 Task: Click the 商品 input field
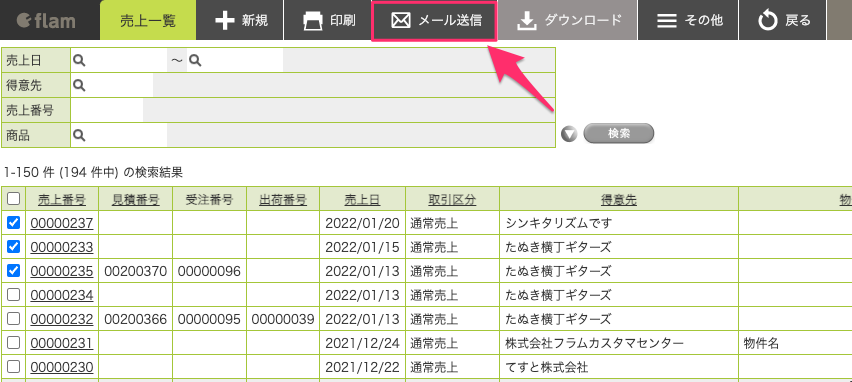(126, 135)
